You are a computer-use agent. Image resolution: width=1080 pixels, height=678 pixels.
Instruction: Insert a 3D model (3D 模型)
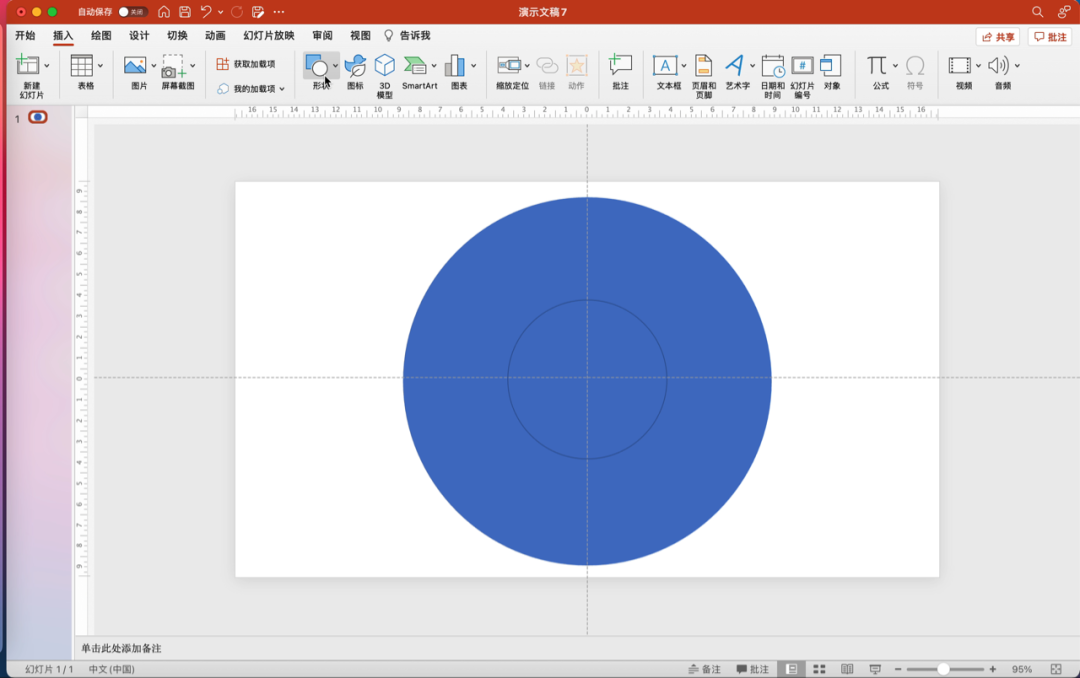click(x=384, y=76)
